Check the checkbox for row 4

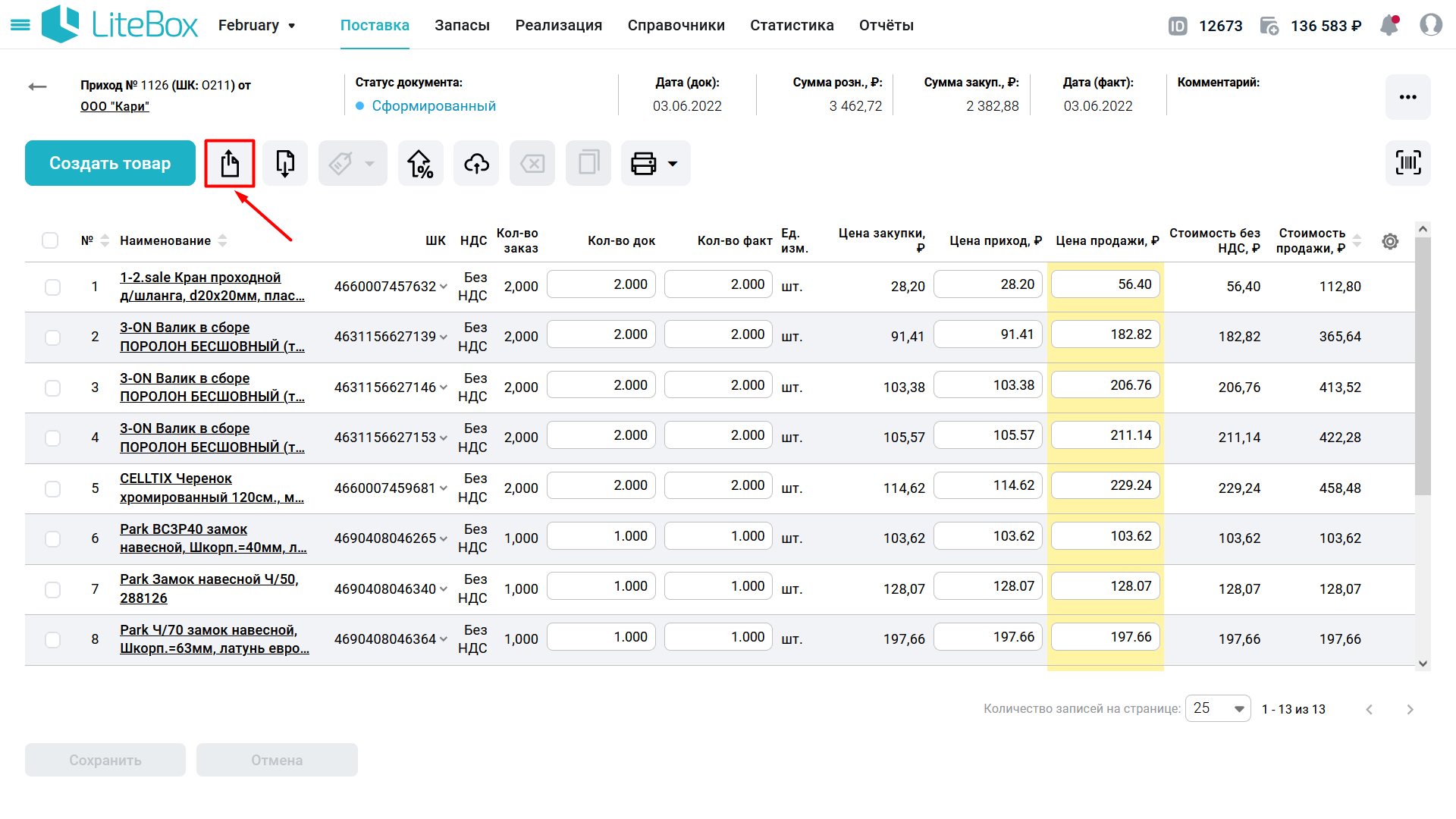point(52,438)
